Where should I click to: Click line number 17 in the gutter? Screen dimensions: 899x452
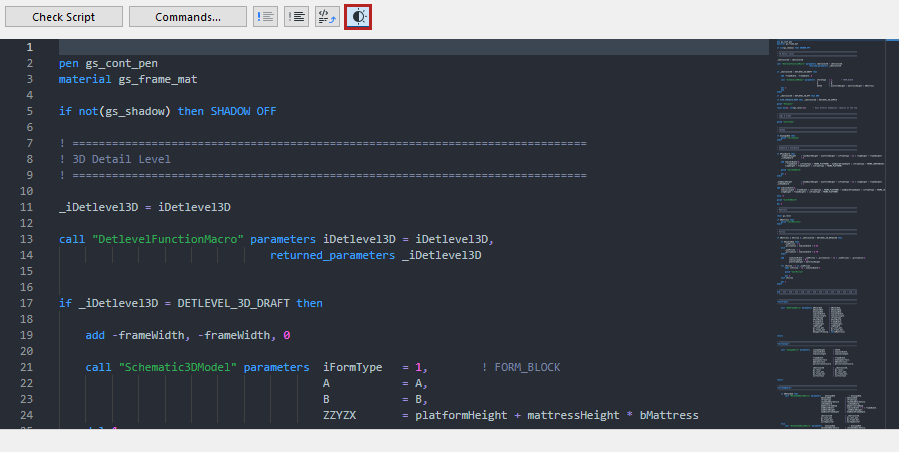26,303
